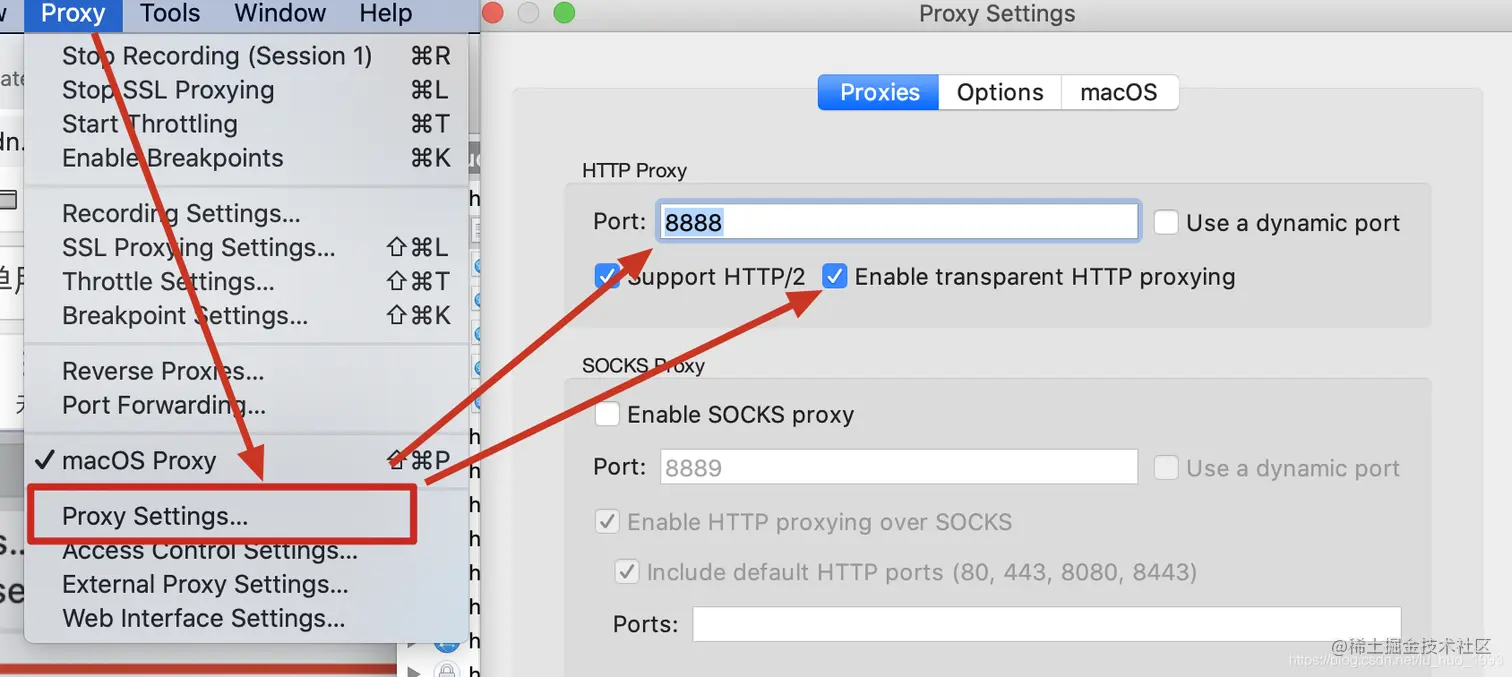Open the Window menu
This screenshot has height=677, width=1512.
point(280,14)
